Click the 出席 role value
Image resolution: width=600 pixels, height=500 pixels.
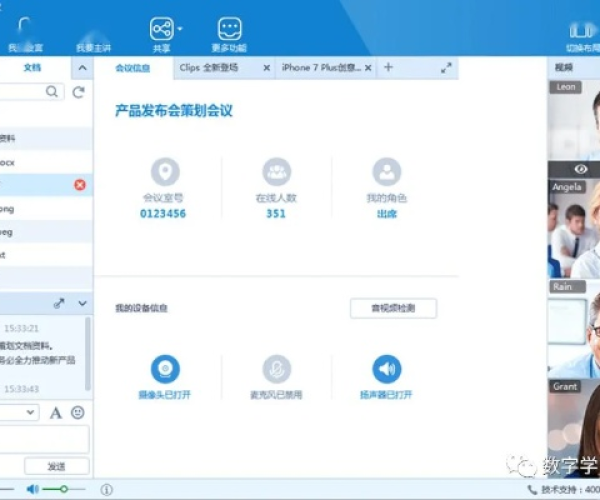[x=387, y=214]
